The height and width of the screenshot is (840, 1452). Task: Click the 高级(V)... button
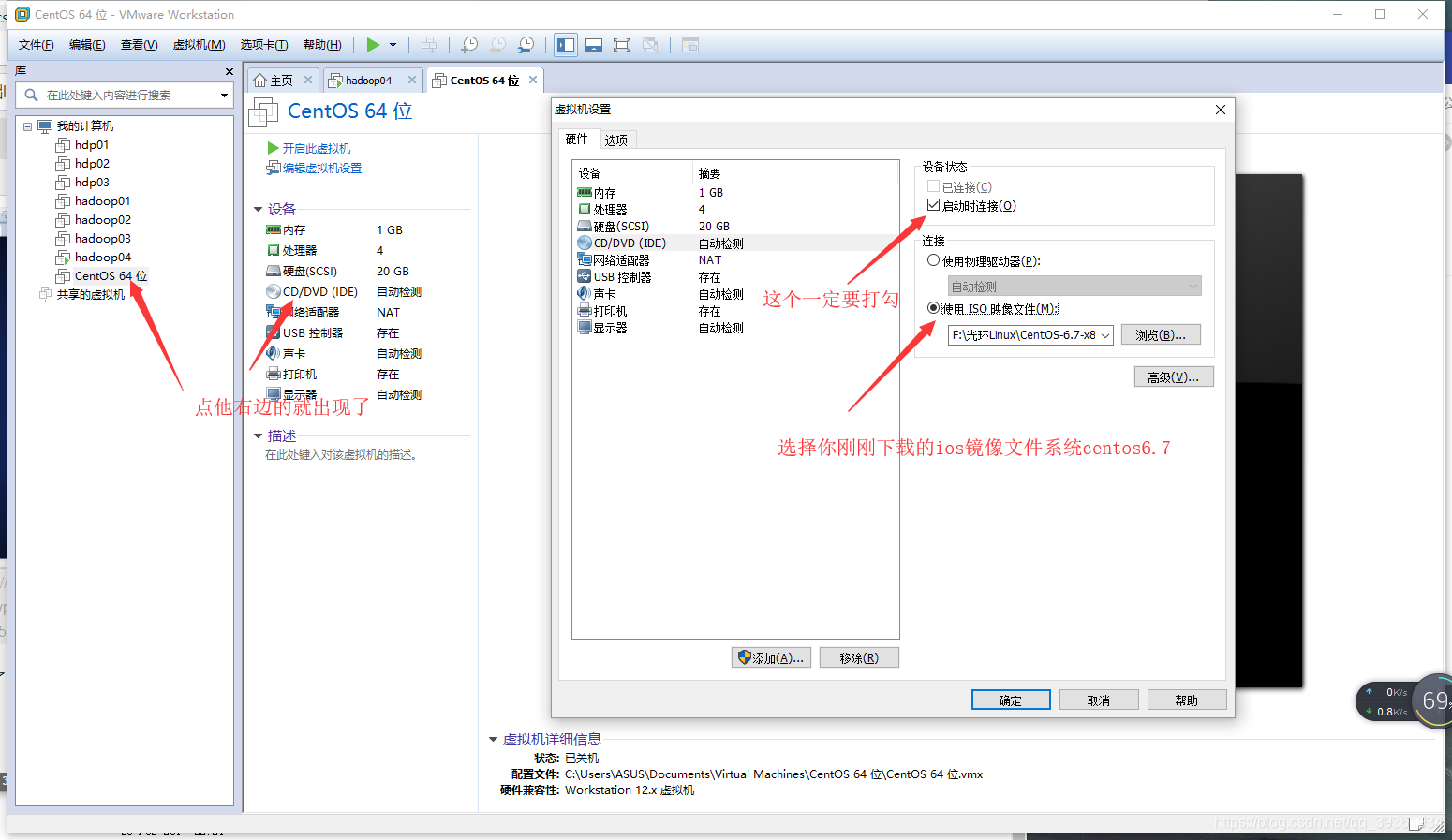1174,376
